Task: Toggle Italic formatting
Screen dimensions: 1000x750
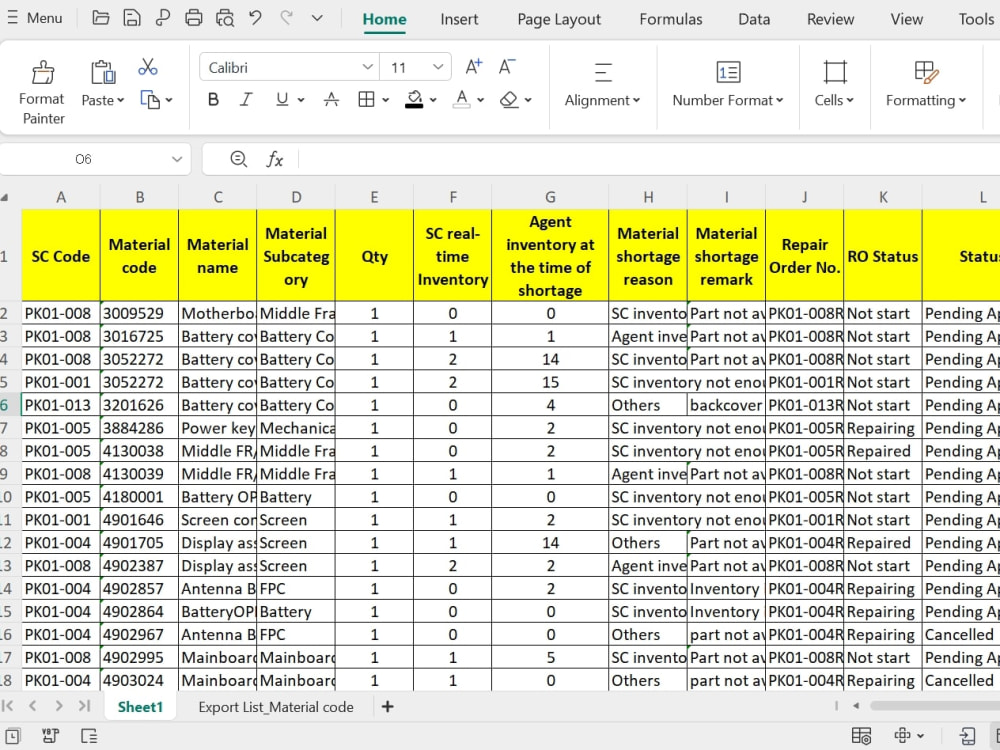Action: coord(246,99)
